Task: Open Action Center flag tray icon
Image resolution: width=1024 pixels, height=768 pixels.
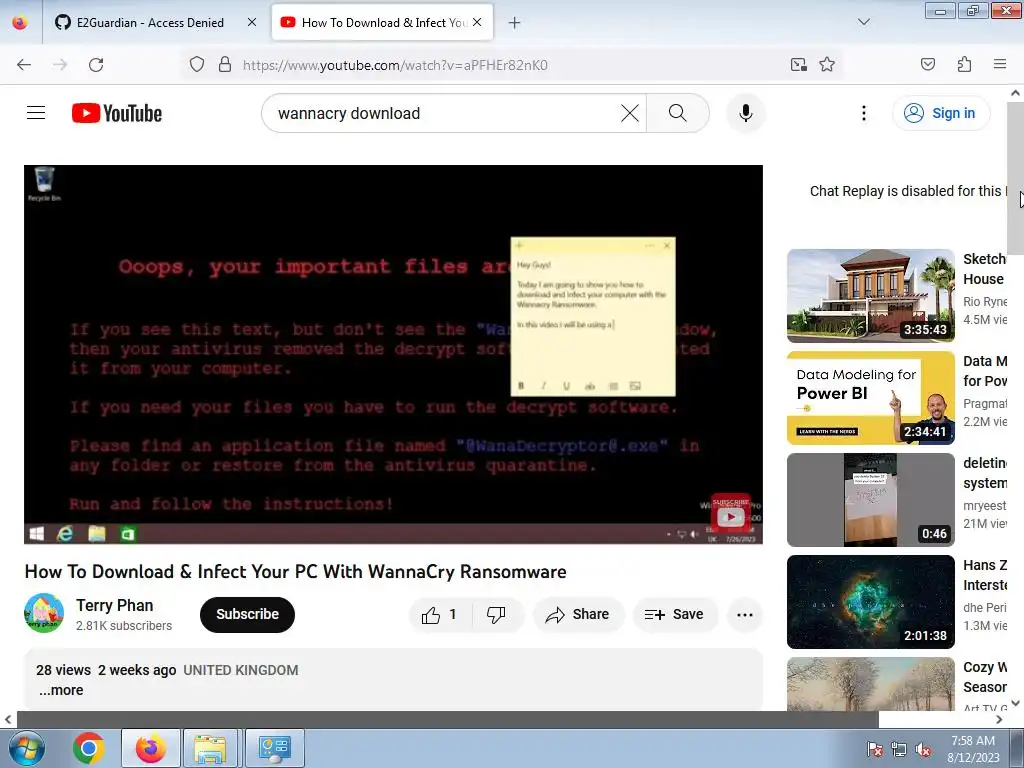Action: pos(874,749)
